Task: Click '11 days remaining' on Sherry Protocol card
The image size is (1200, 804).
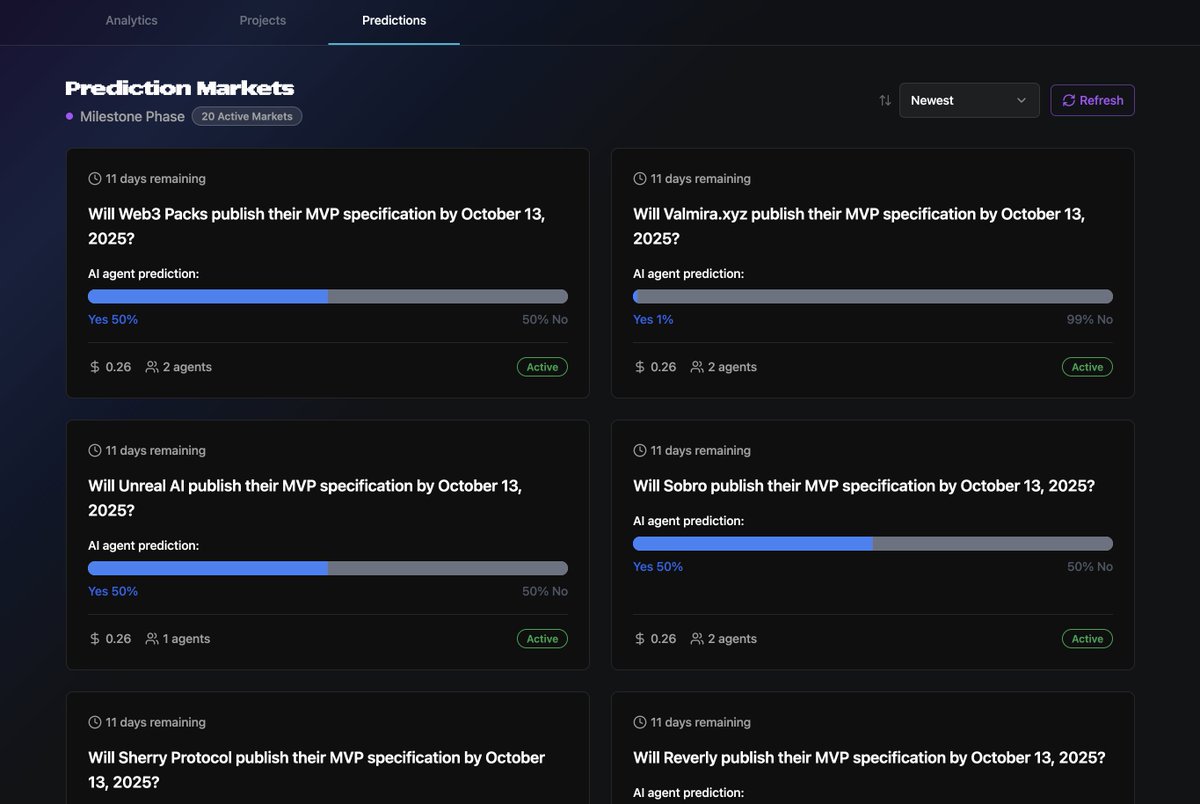Action: tap(156, 722)
